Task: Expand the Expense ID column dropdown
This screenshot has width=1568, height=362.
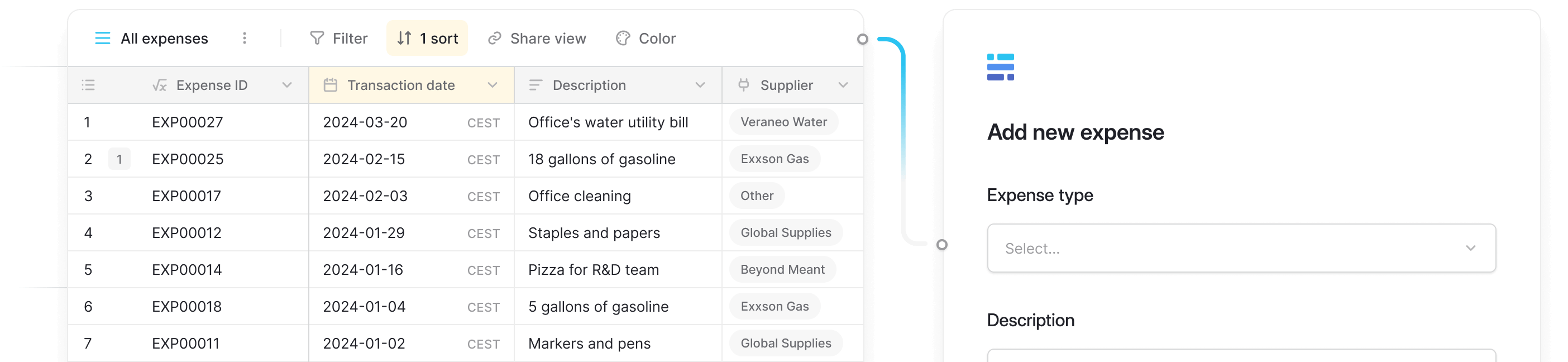Action: [286, 85]
